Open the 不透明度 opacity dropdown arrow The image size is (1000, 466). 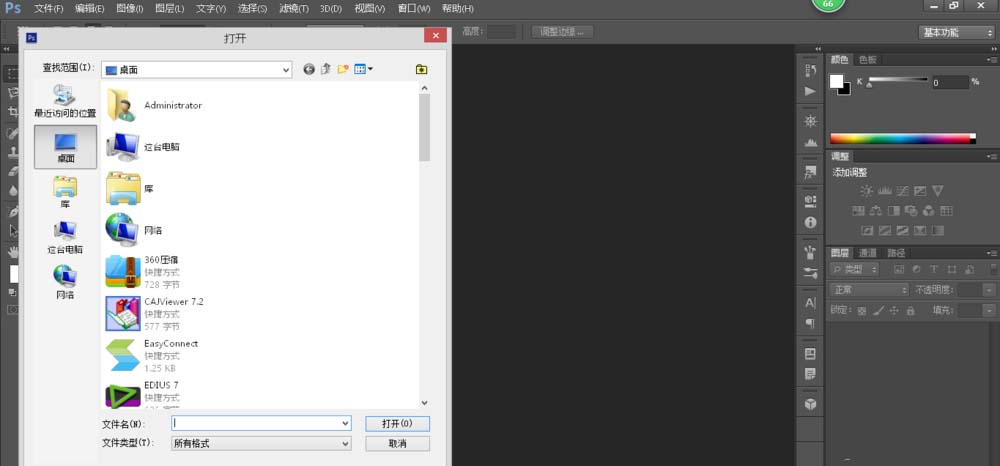989,290
